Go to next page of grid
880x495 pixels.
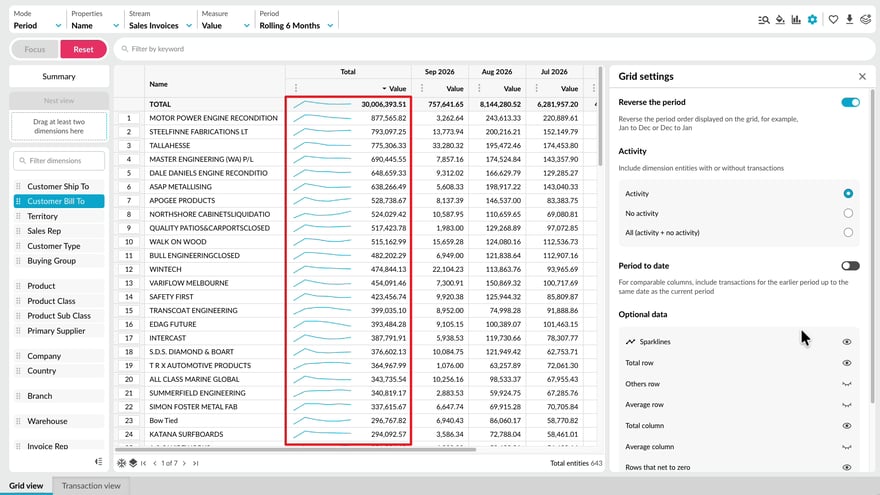(x=184, y=463)
